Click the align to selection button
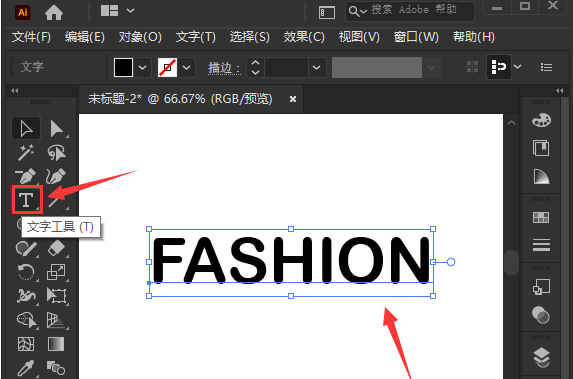The height and width of the screenshot is (379, 573). click(499, 67)
